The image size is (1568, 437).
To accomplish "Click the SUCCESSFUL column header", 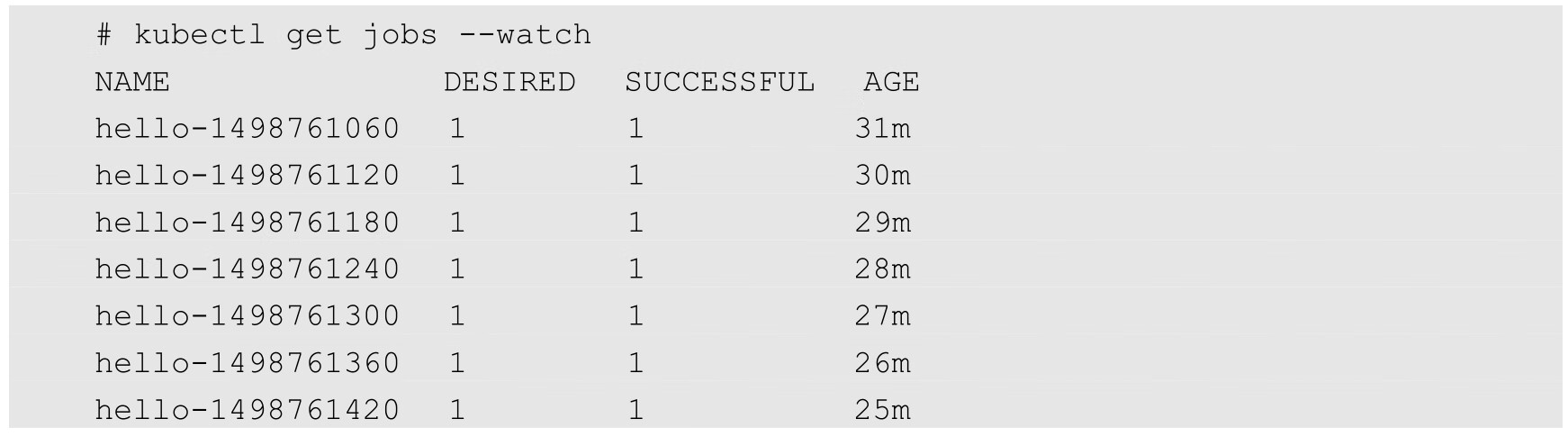I will click(x=719, y=83).
